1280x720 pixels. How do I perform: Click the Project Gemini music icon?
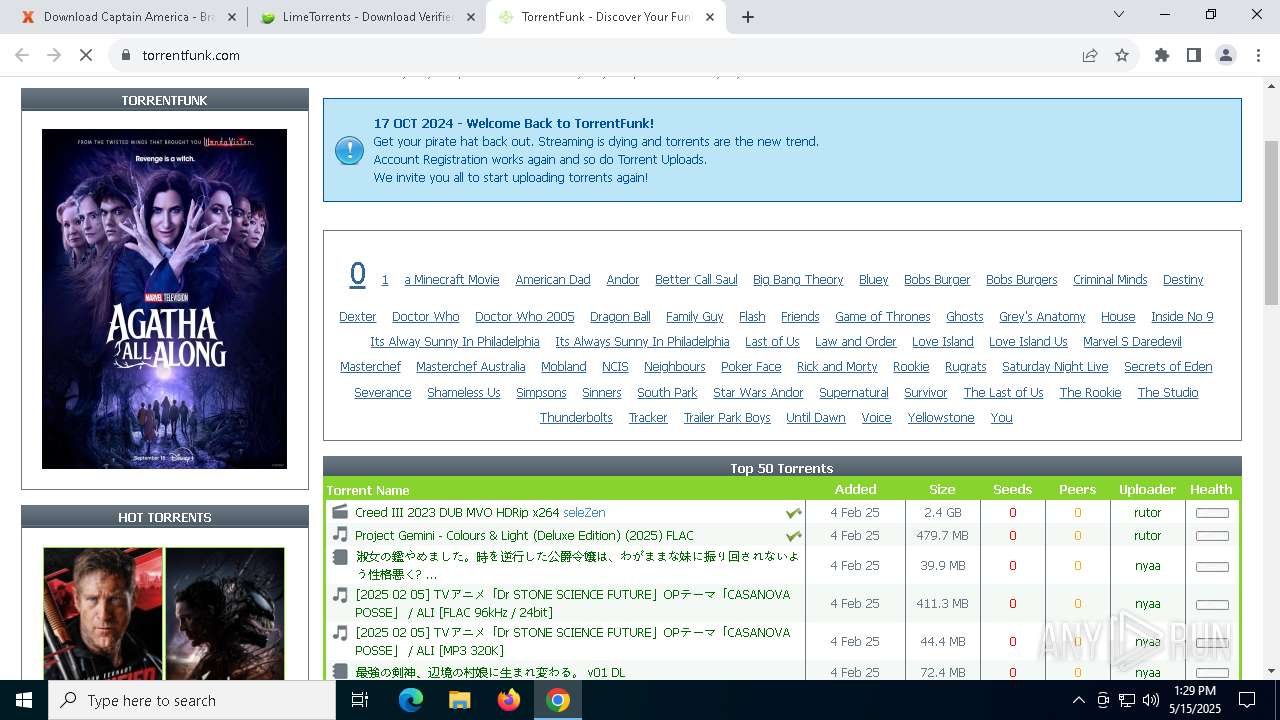pyautogui.click(x=340, y=535)
